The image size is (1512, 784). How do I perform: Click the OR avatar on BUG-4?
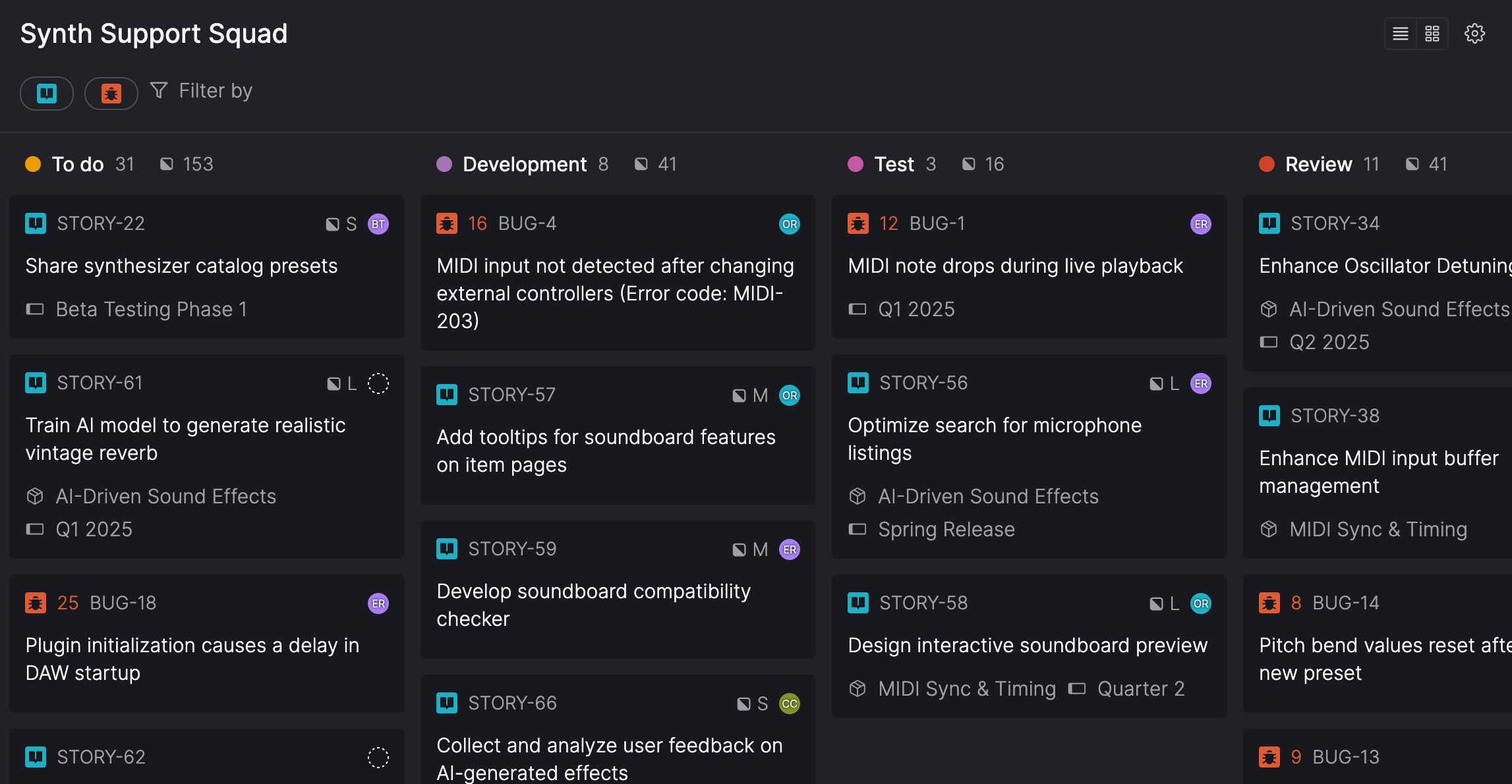point(789,224)
